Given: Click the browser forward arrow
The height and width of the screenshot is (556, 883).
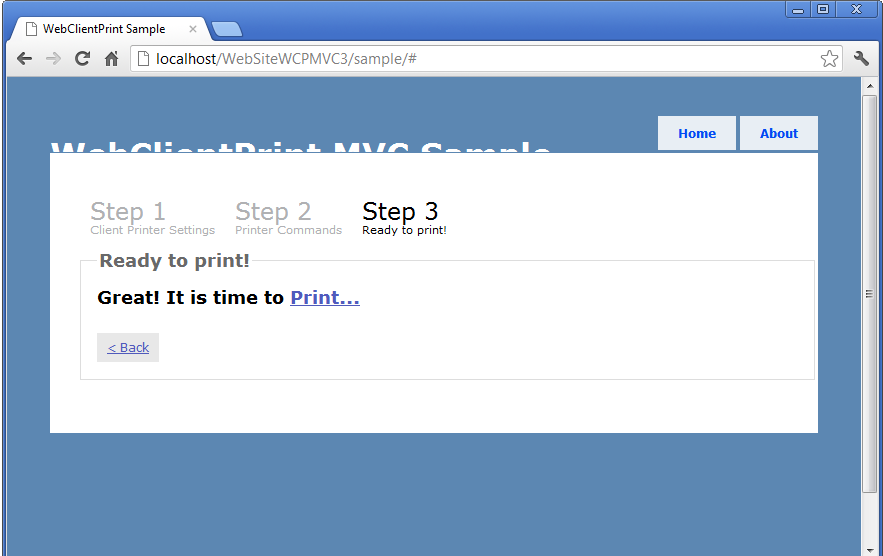Looking at the screenshot, I should click(53, 59).
